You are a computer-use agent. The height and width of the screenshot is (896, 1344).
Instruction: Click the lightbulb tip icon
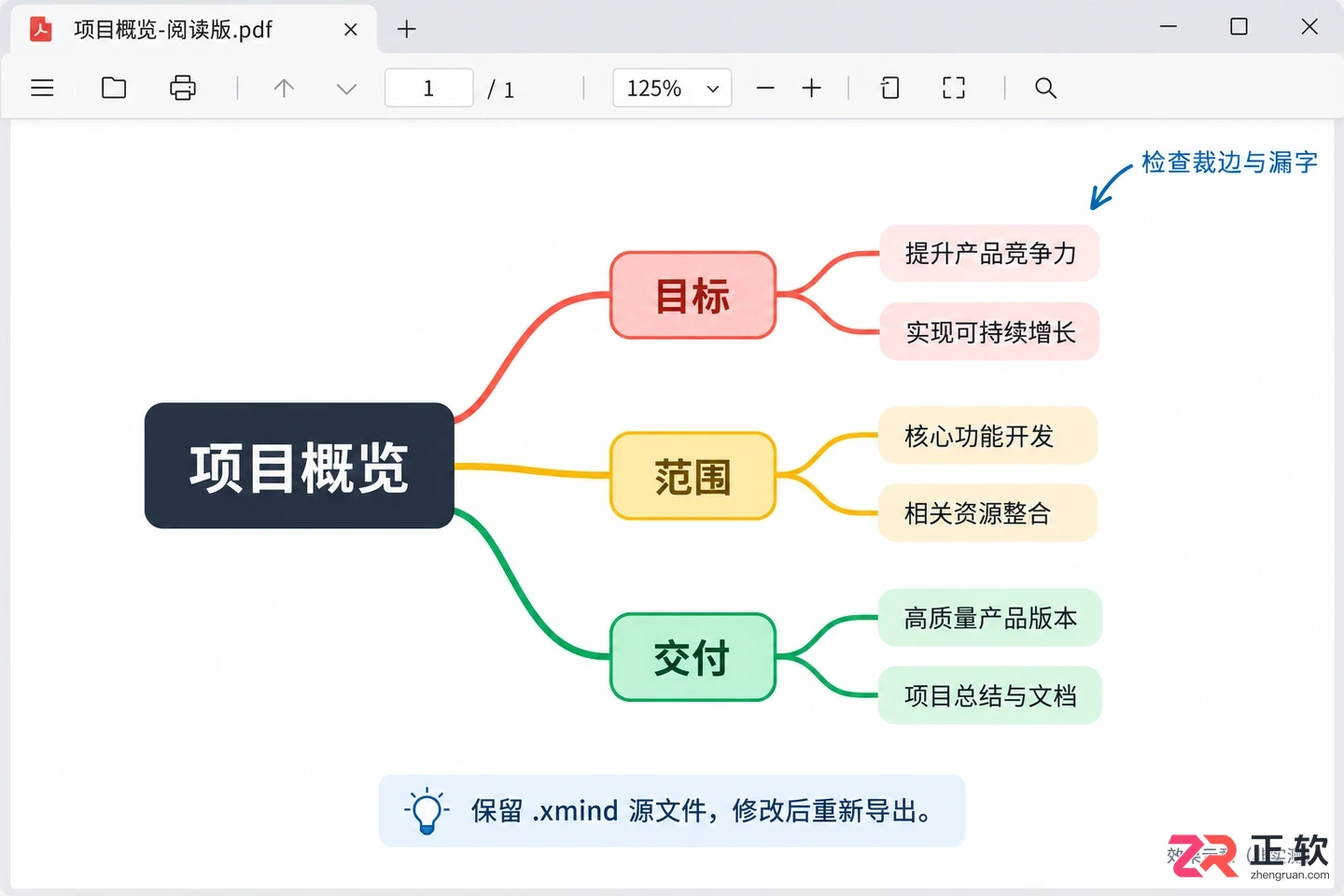(427, 810)
